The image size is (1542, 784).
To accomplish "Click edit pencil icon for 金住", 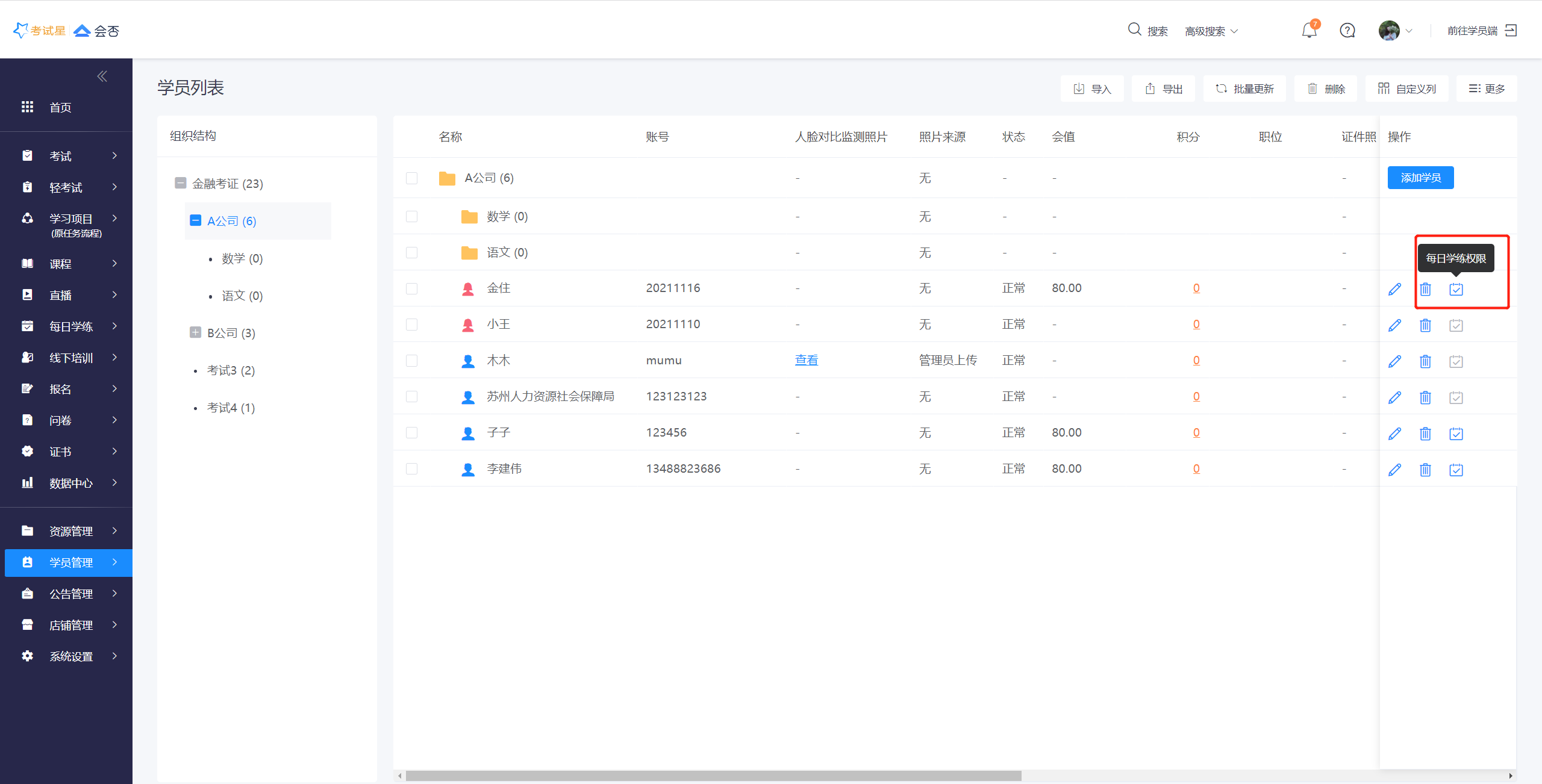I will point(1394,289).
